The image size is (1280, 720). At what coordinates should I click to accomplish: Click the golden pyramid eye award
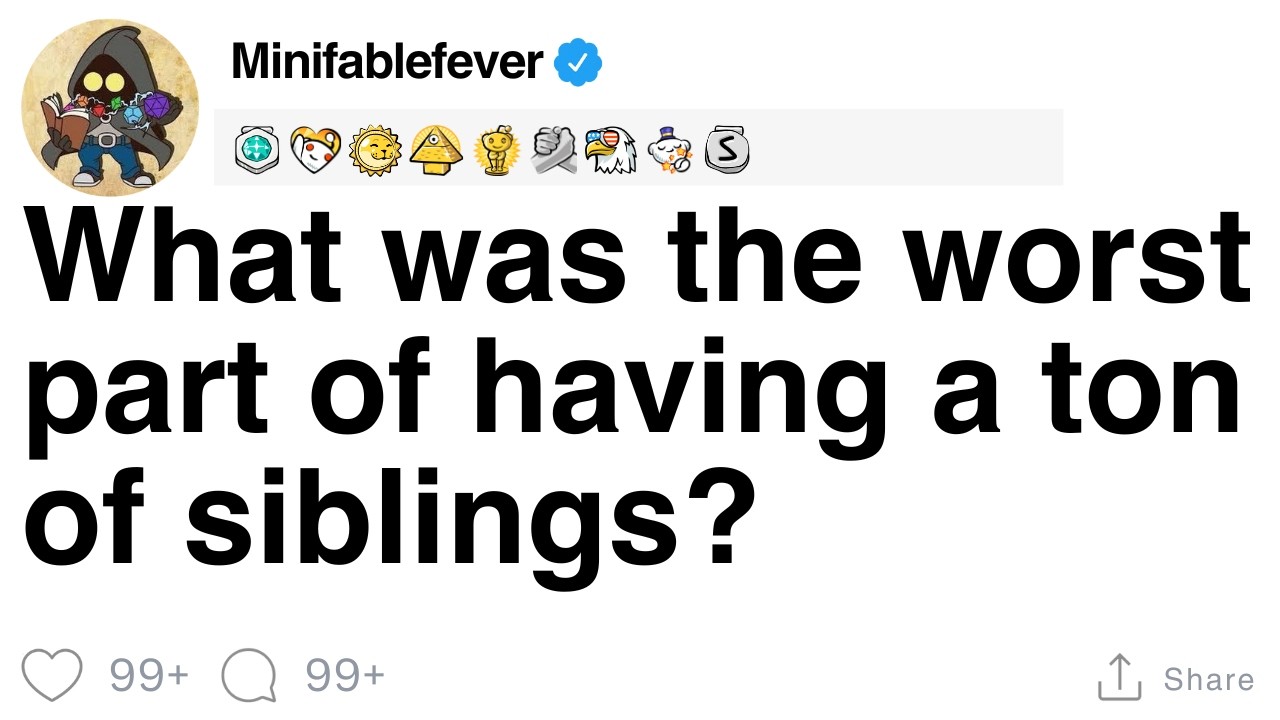[x=435, y=150]
